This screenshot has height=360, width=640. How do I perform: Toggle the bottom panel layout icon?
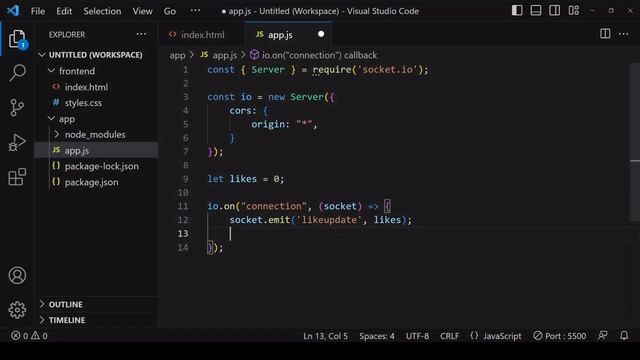(536, 10)
